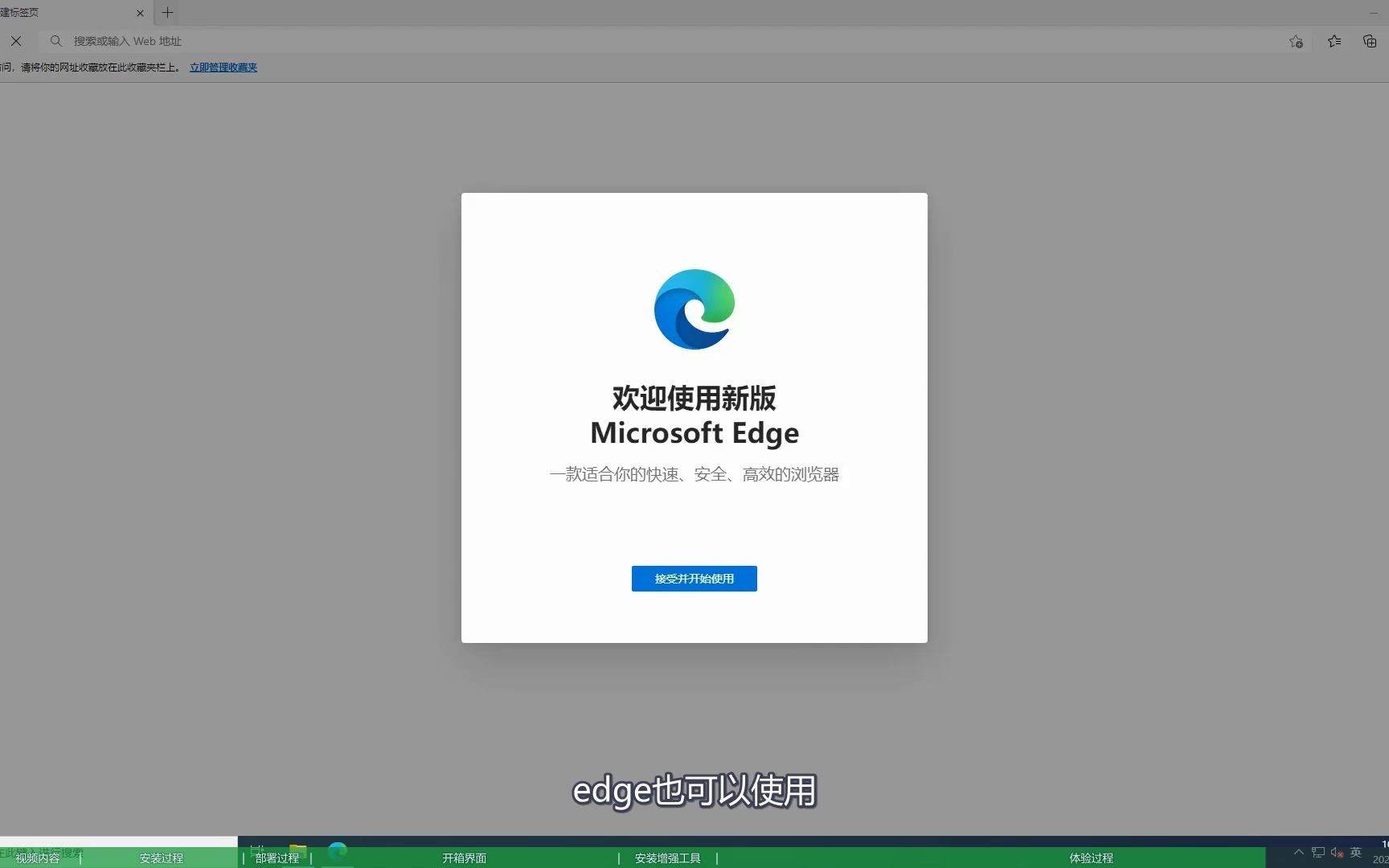The width and height of the screenshot is (1389, 868).
Task: Open File Explorer from the taskbar
Action: coord(298,851)
